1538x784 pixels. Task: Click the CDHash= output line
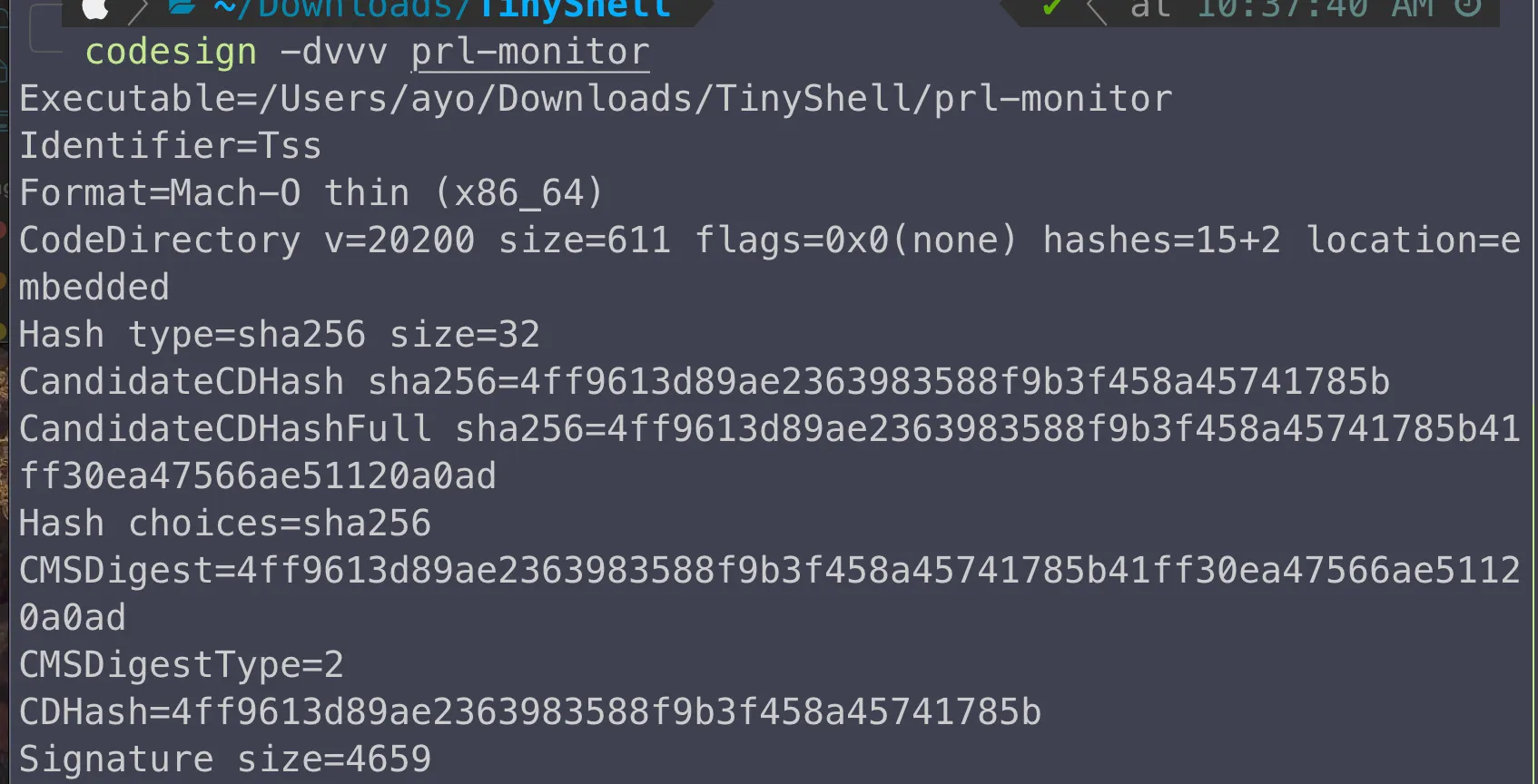click(x=530, y=712)
